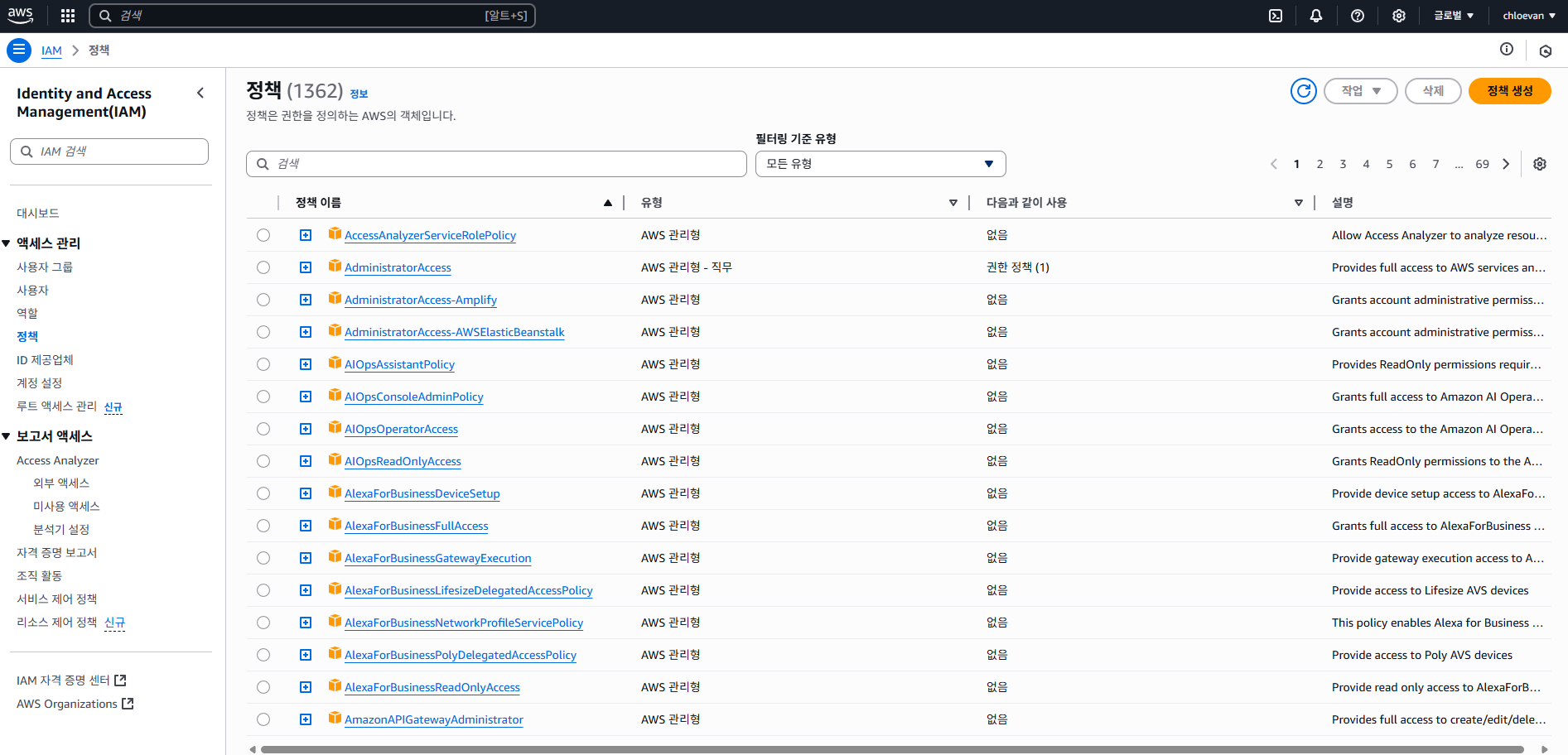Screen dimensions: 1568x755
Task: Click the 삭제 button
Action: (1433, 91)
